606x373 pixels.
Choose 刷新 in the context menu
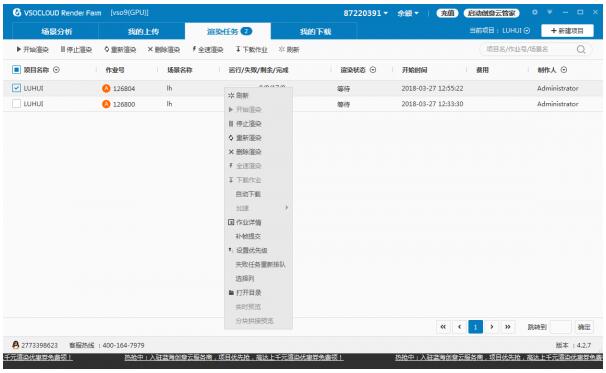pos(258,95)
